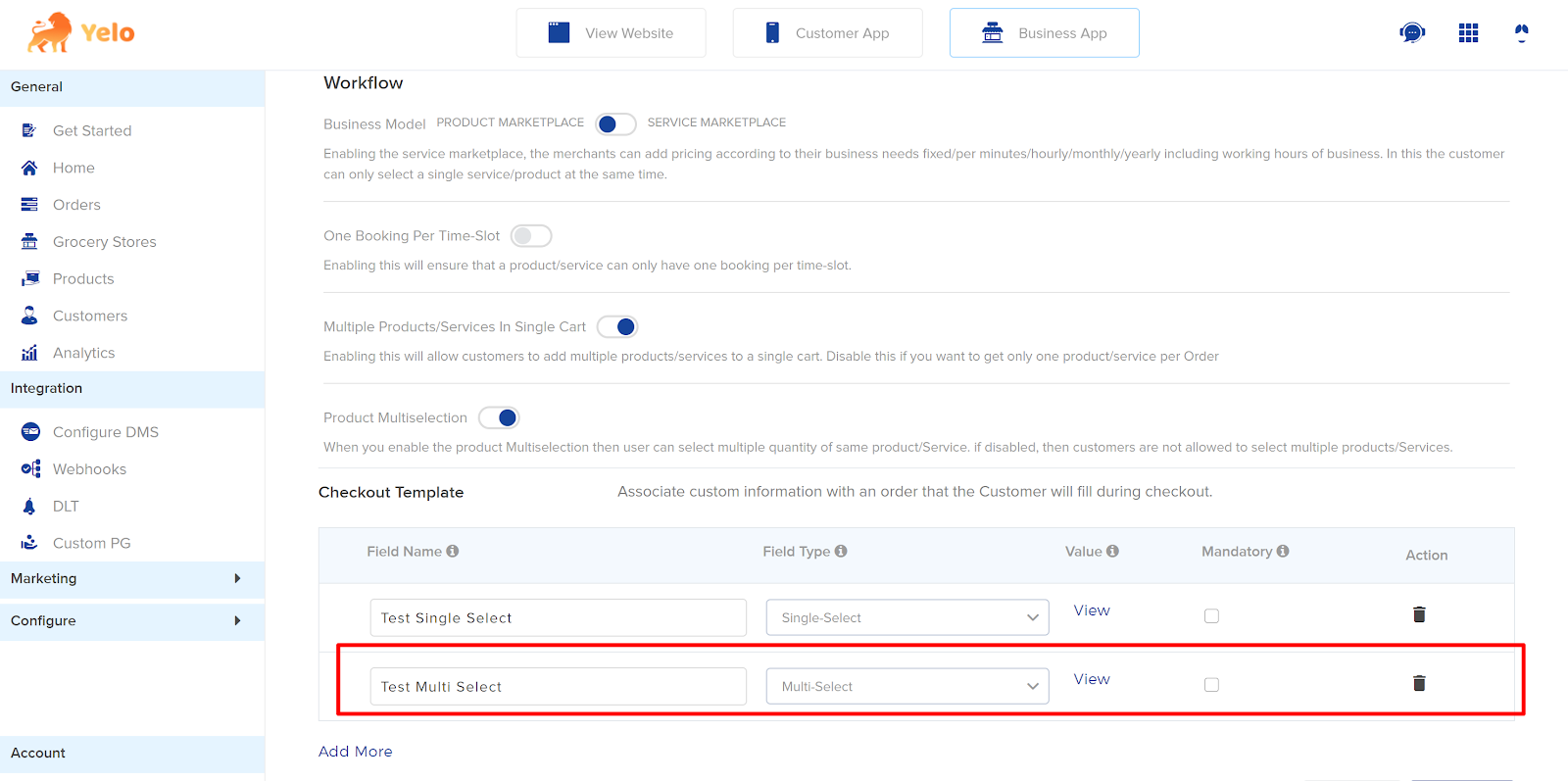Click the General sidebar section header
This screenshot has height=781, width=1568.
pos(132,87)
